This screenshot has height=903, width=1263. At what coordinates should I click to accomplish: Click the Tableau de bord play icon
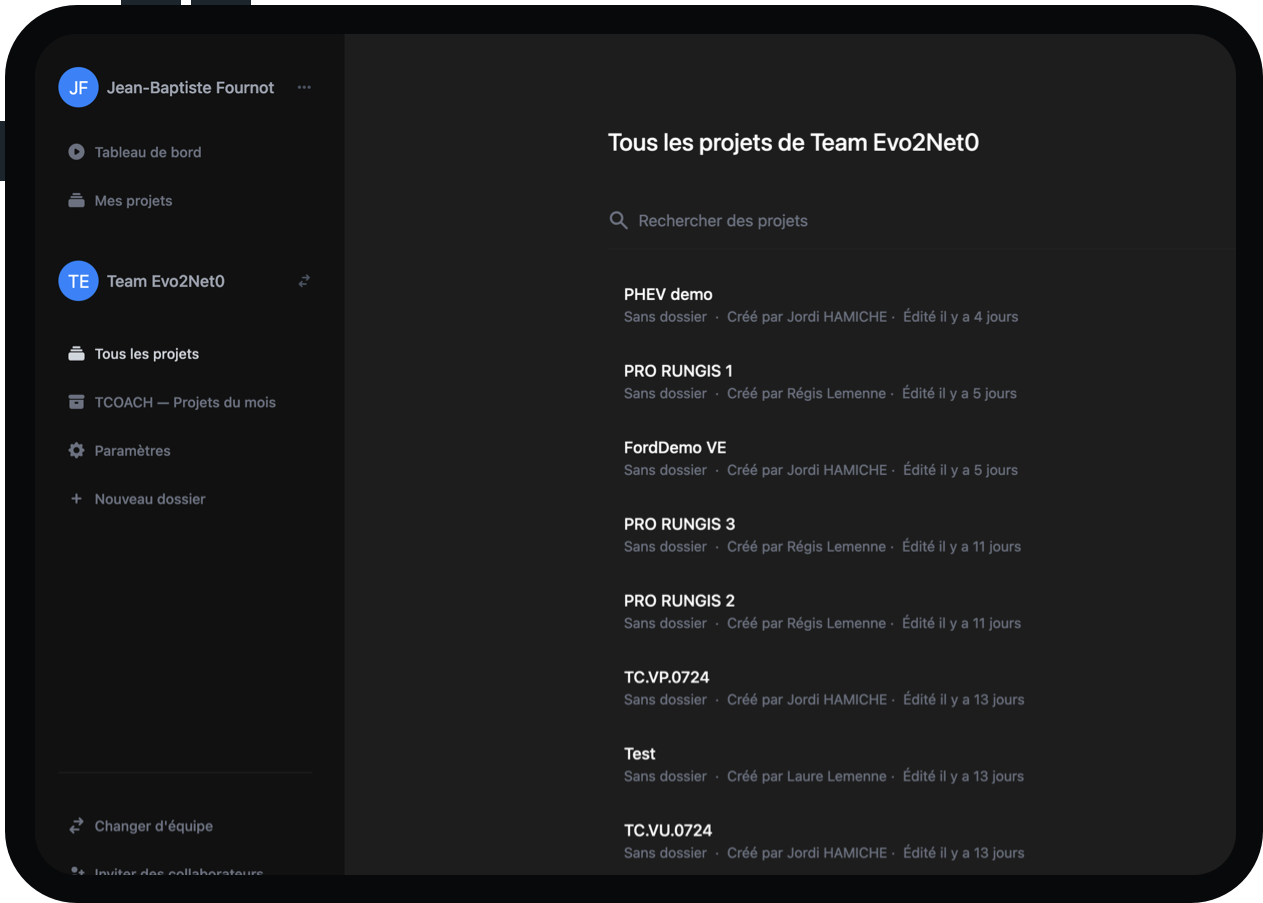click(76, 152)
